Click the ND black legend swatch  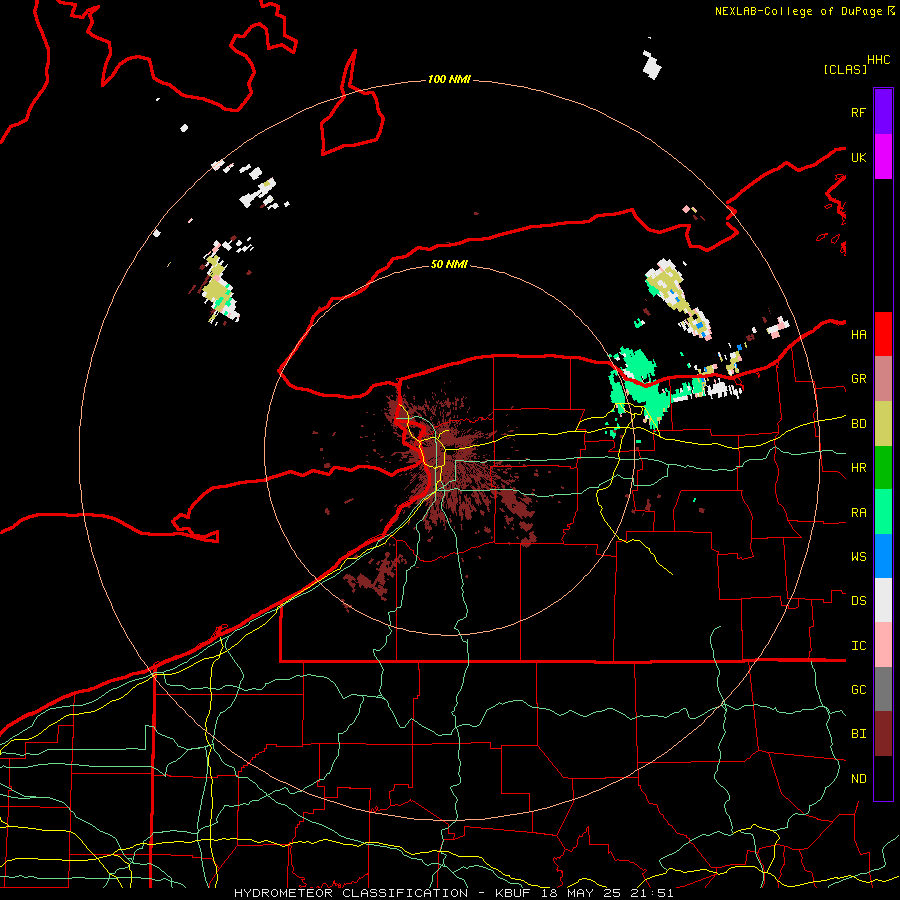click(883, 778)
